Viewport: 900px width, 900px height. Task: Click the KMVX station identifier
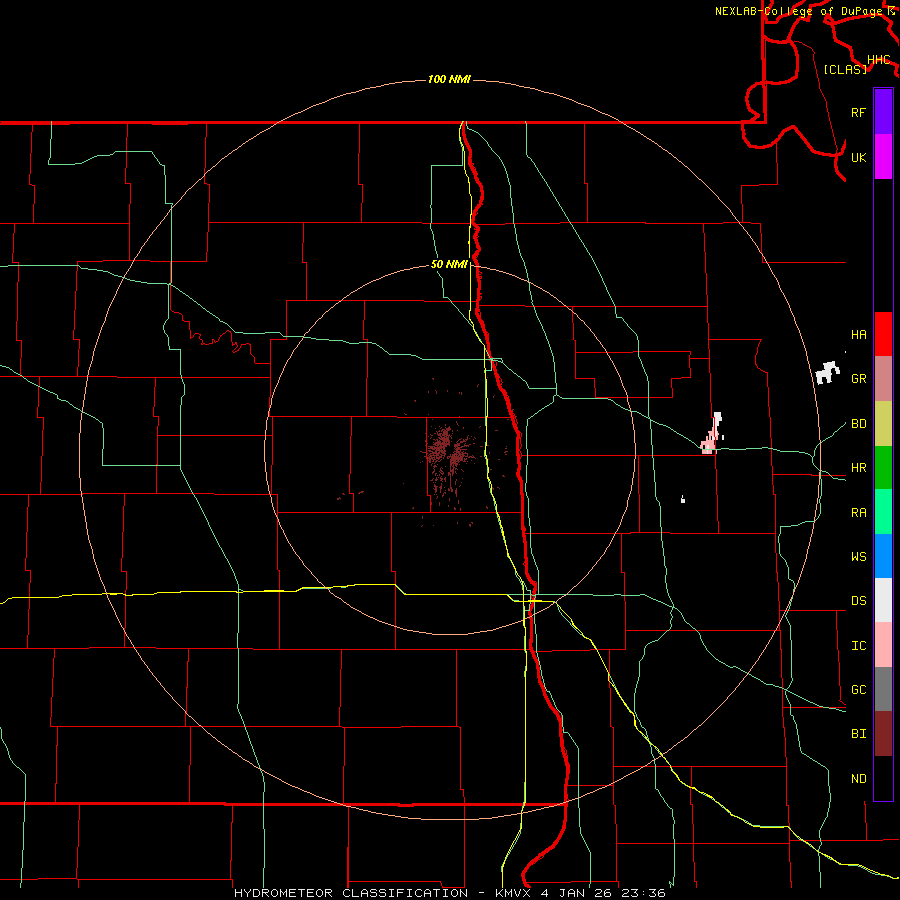click(514, 893)
